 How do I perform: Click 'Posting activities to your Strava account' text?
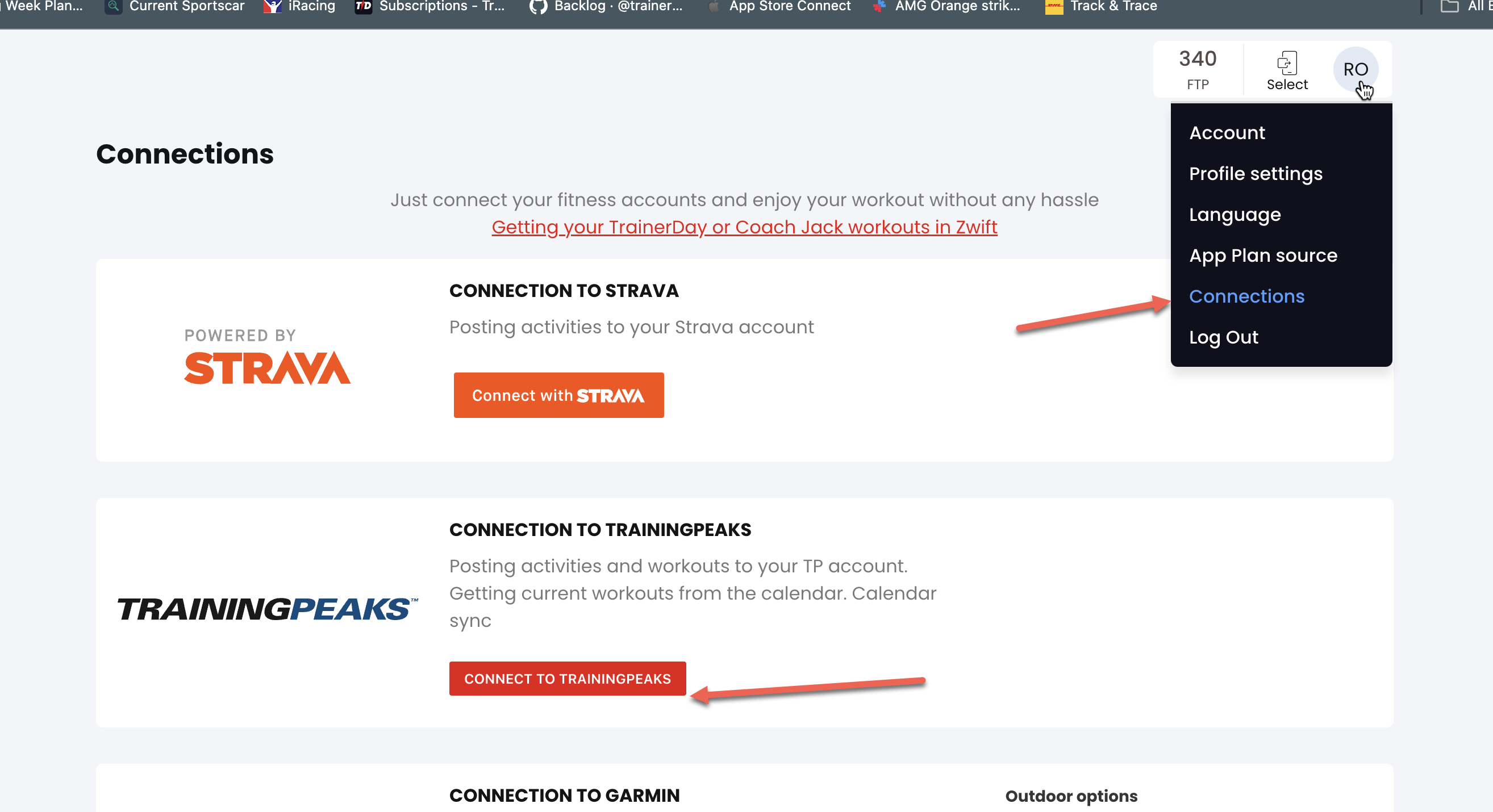pyautogui.click(x=631, y=327)
